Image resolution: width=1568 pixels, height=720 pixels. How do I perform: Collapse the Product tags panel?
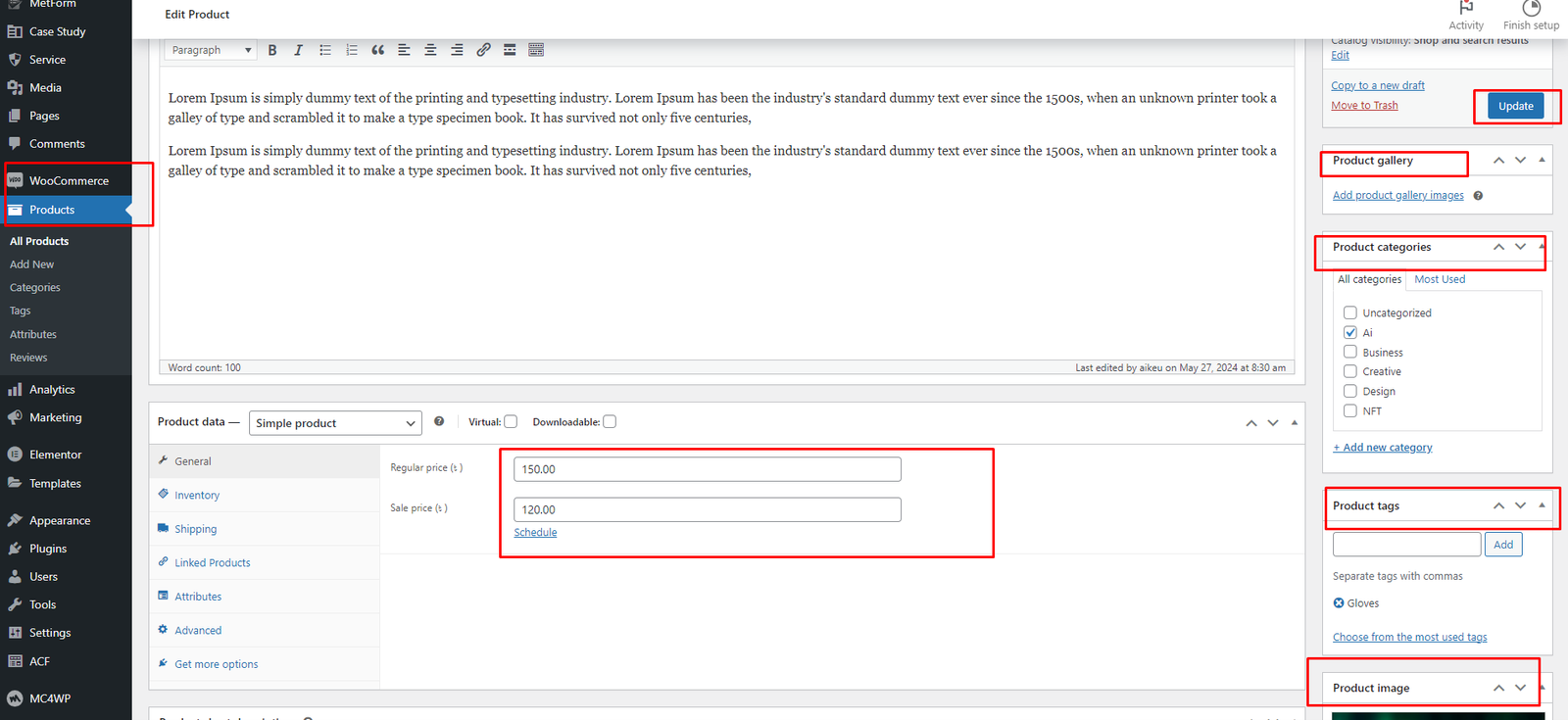1542,505
